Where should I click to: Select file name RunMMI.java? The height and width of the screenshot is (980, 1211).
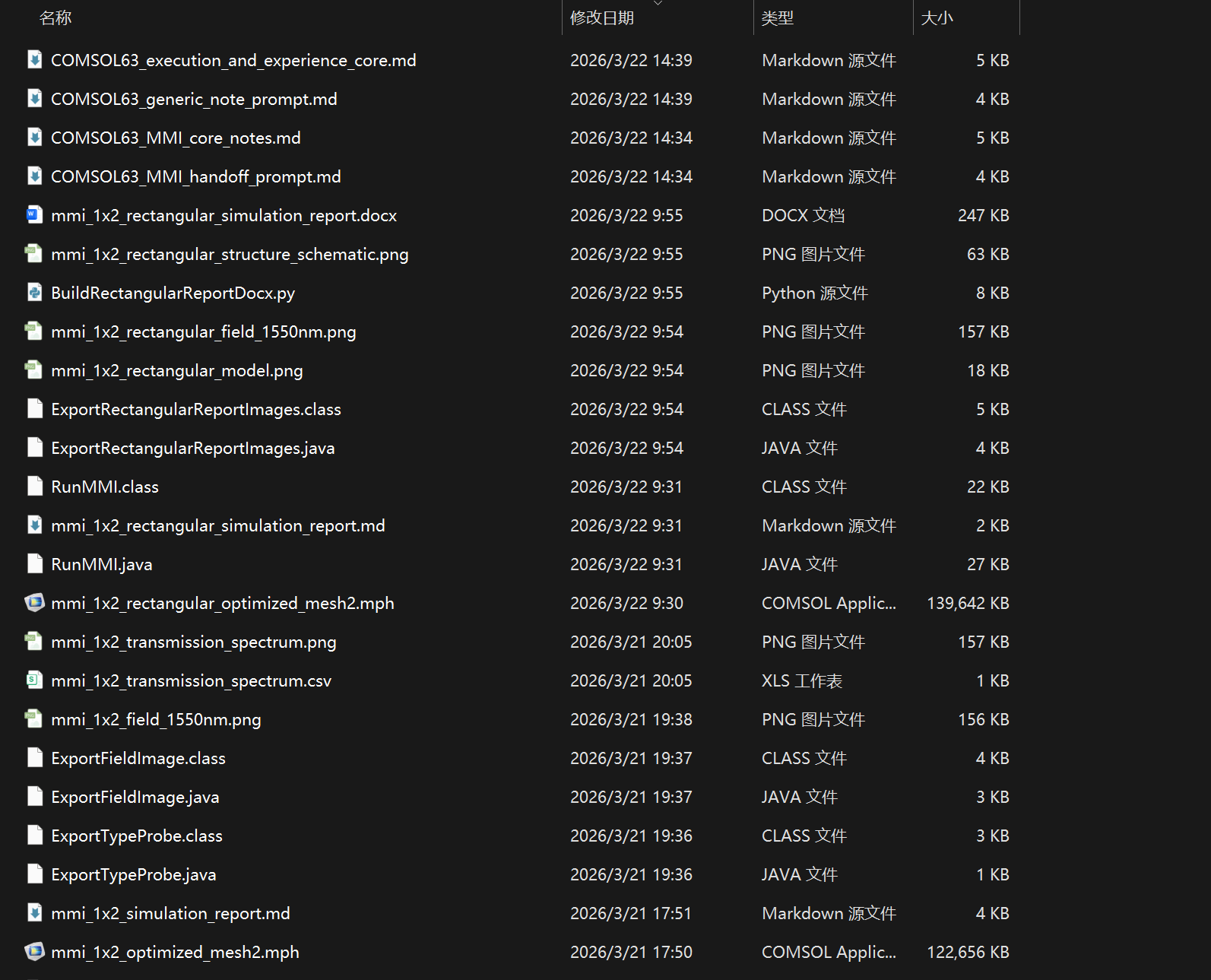102,564
